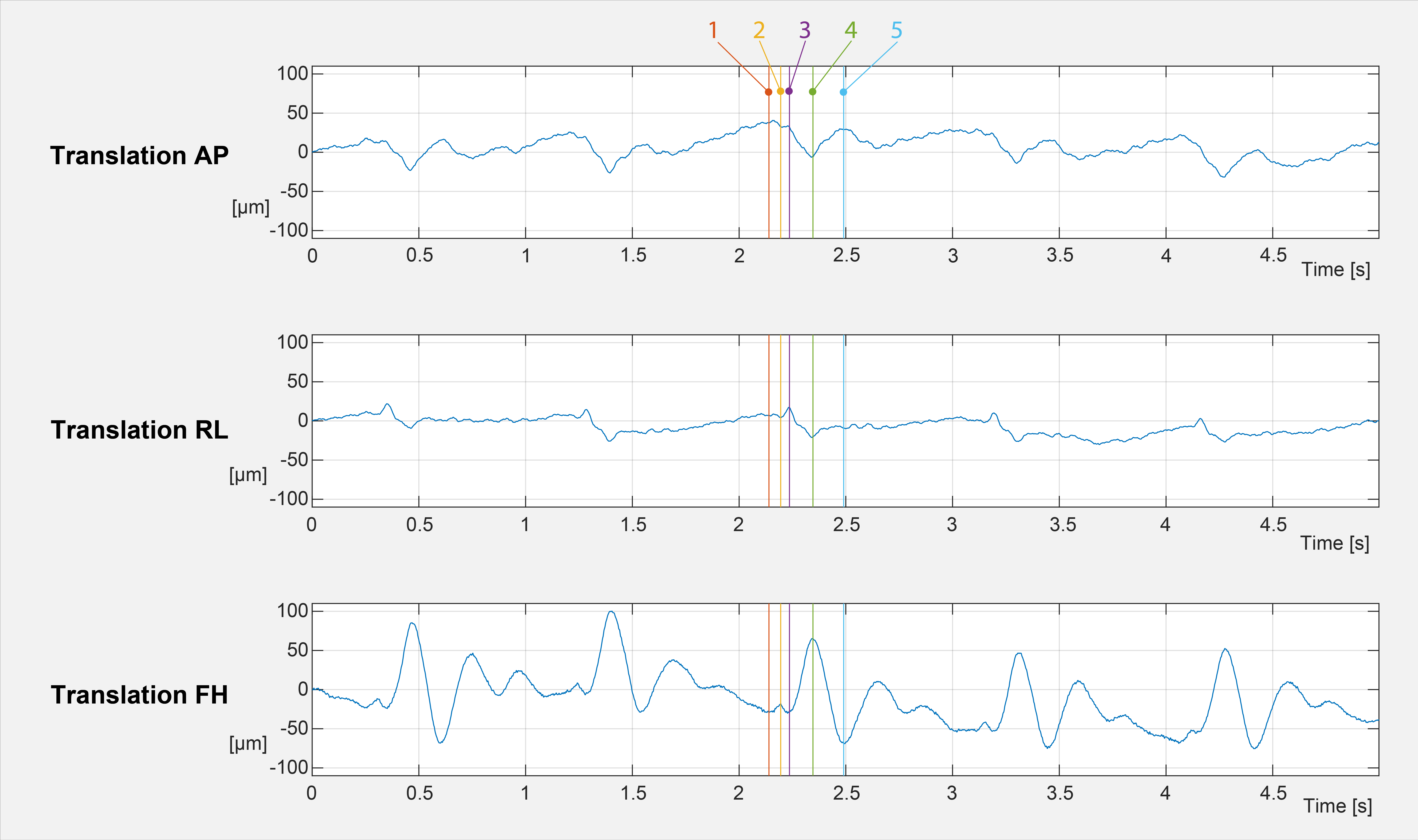Click the orange number 2 label

[759, 30]
